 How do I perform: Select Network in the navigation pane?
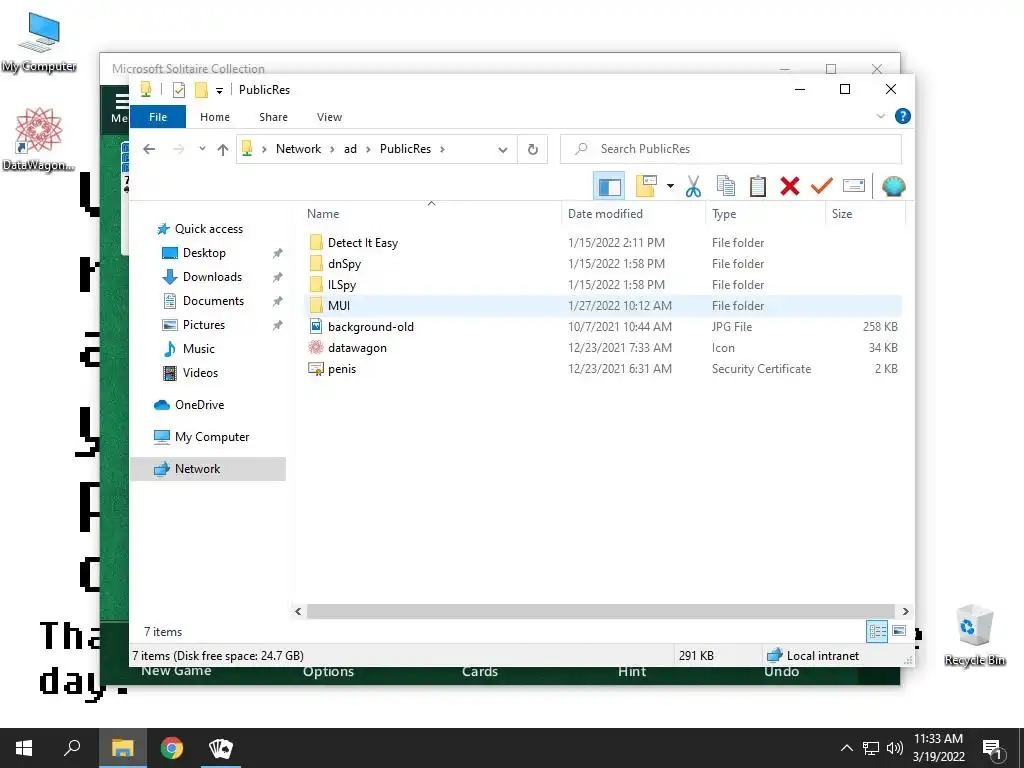[x=208, y=469]
